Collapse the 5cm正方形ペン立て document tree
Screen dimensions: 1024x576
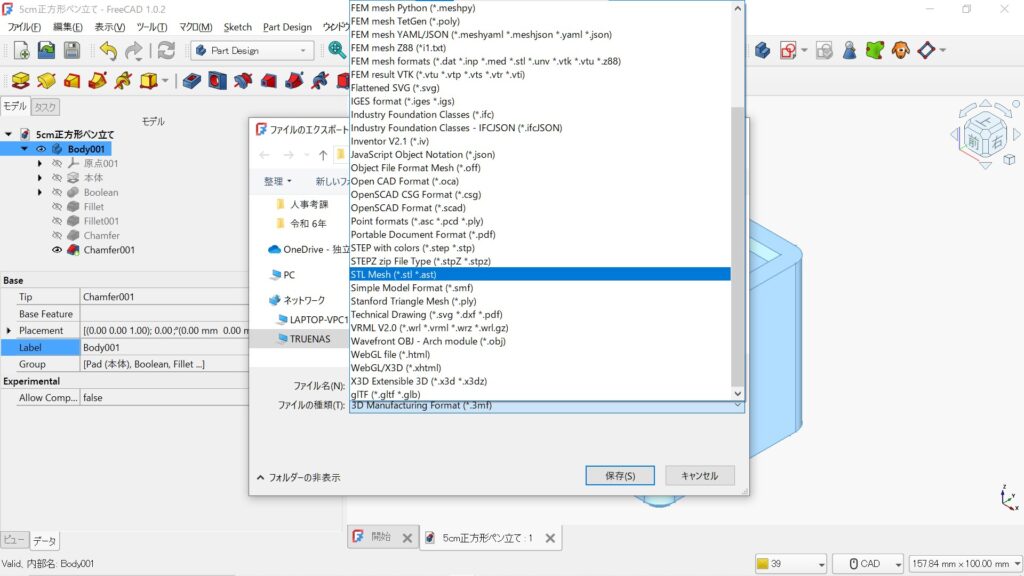coord(9,134)
